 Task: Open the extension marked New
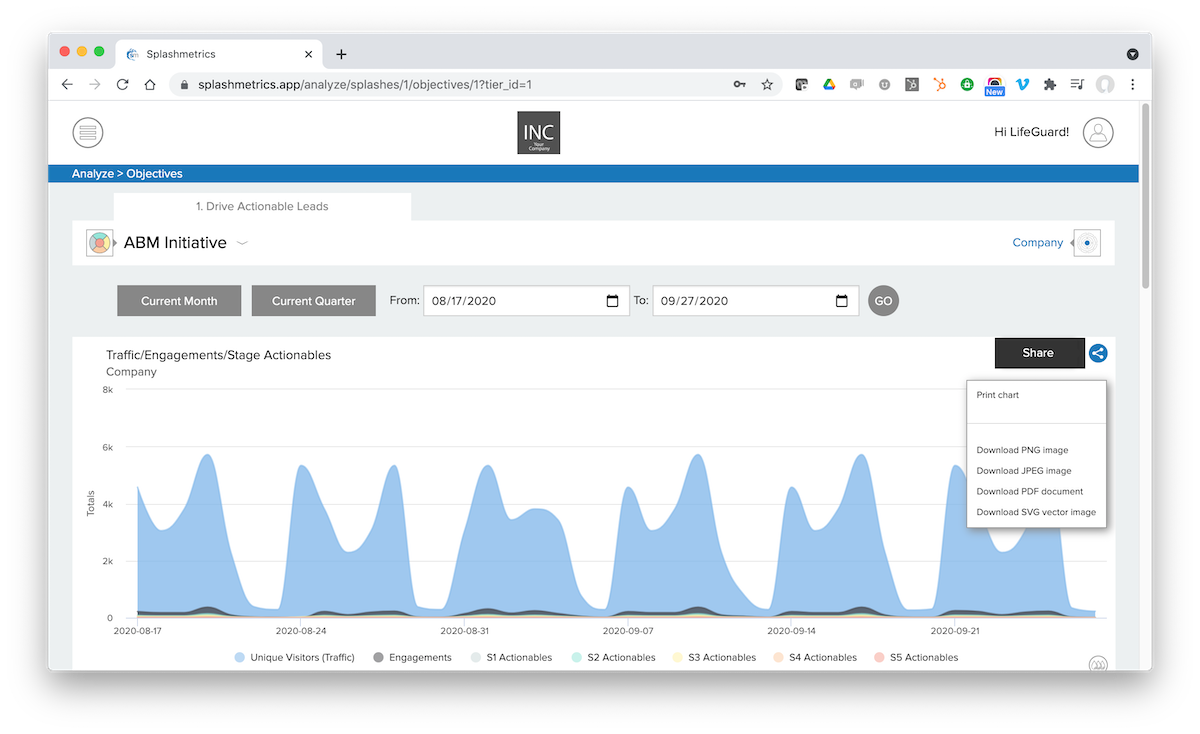(994, 86)
